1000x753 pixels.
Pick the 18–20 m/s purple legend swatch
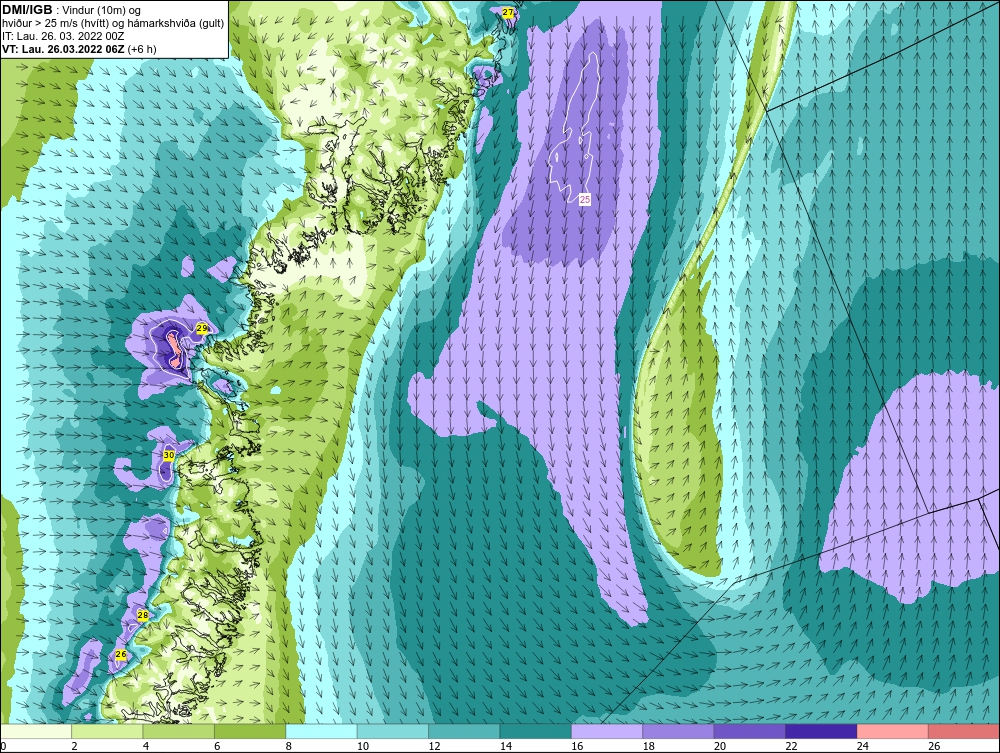coord(679,731)
